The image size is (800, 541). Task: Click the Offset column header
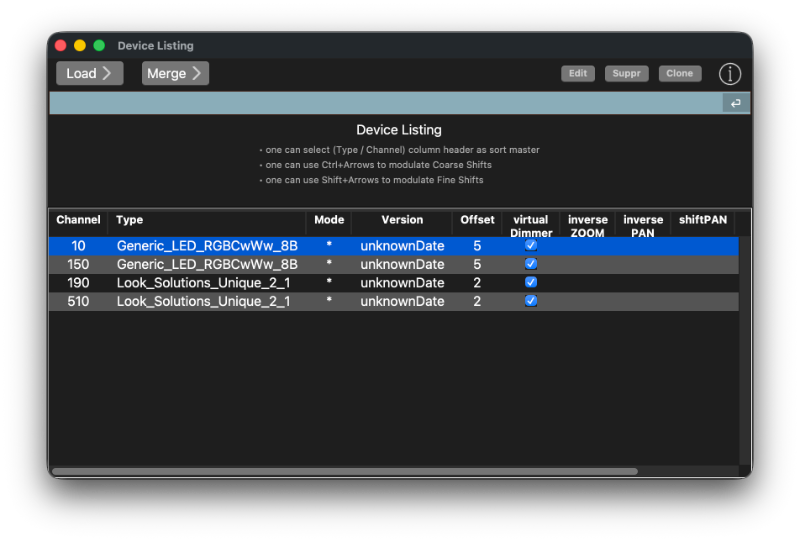click(x=477, y=220)
